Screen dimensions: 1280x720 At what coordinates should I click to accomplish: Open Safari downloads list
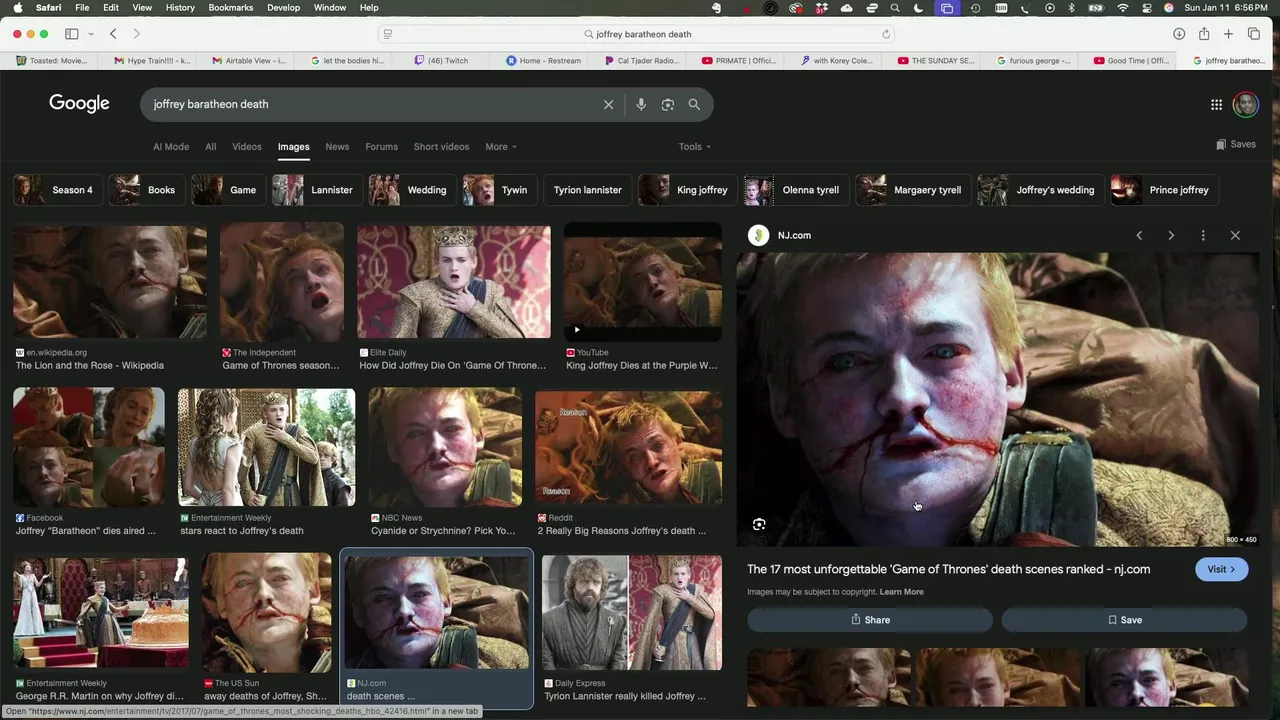coord(1179,34)
